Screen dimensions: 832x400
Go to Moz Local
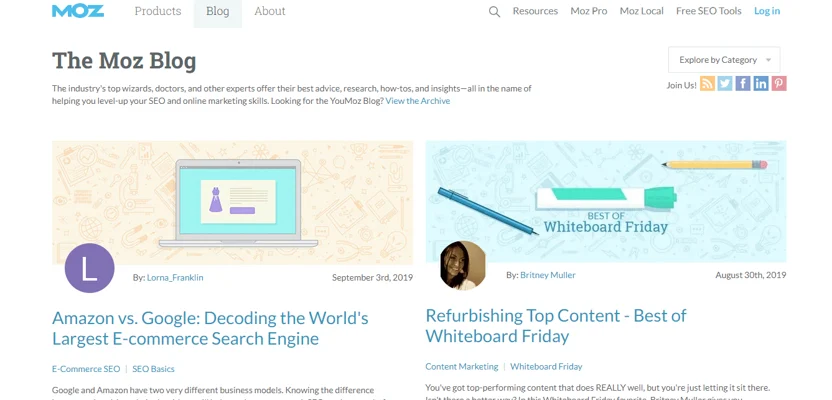[x=642, y=11]
